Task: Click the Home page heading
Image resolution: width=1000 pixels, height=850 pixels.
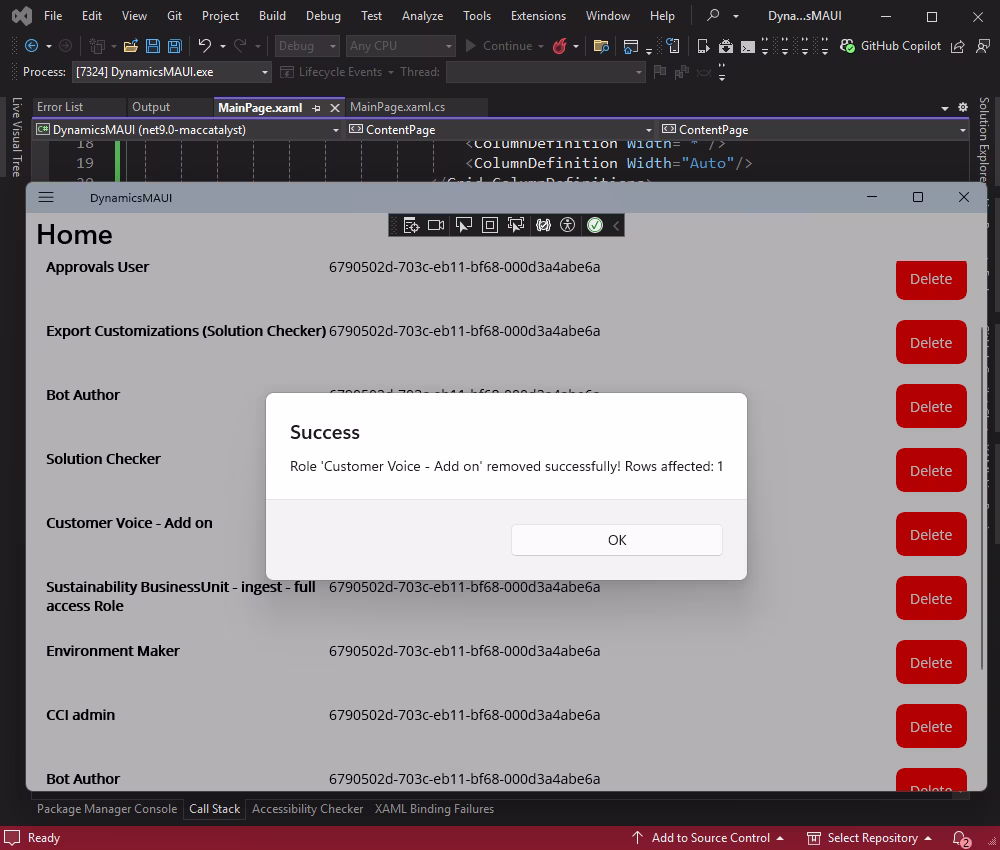Action: (75, 235)
